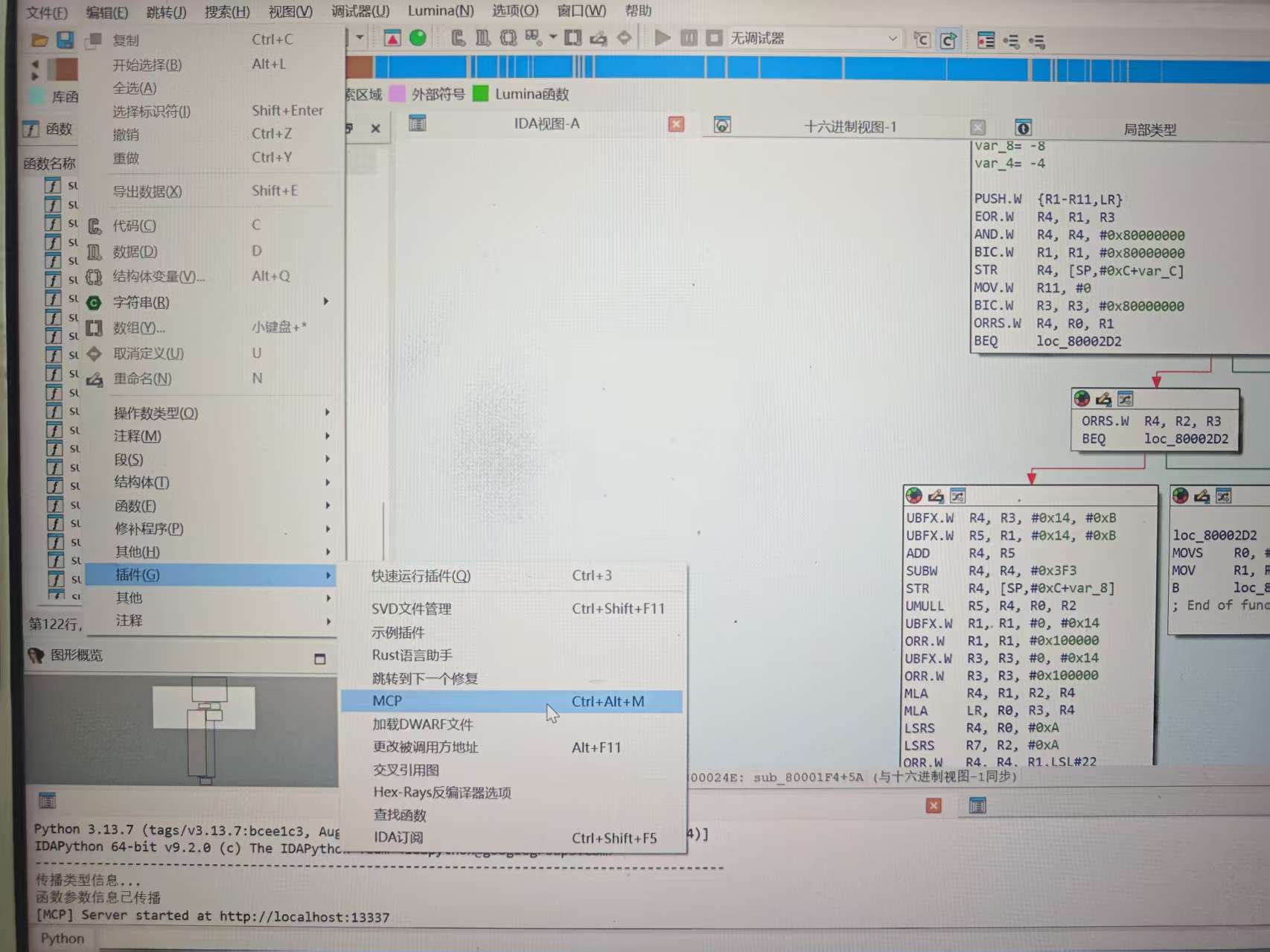Click a region on the navigation address band
The height and width of the screenshot is (952, 1270).
pos(670,68)
